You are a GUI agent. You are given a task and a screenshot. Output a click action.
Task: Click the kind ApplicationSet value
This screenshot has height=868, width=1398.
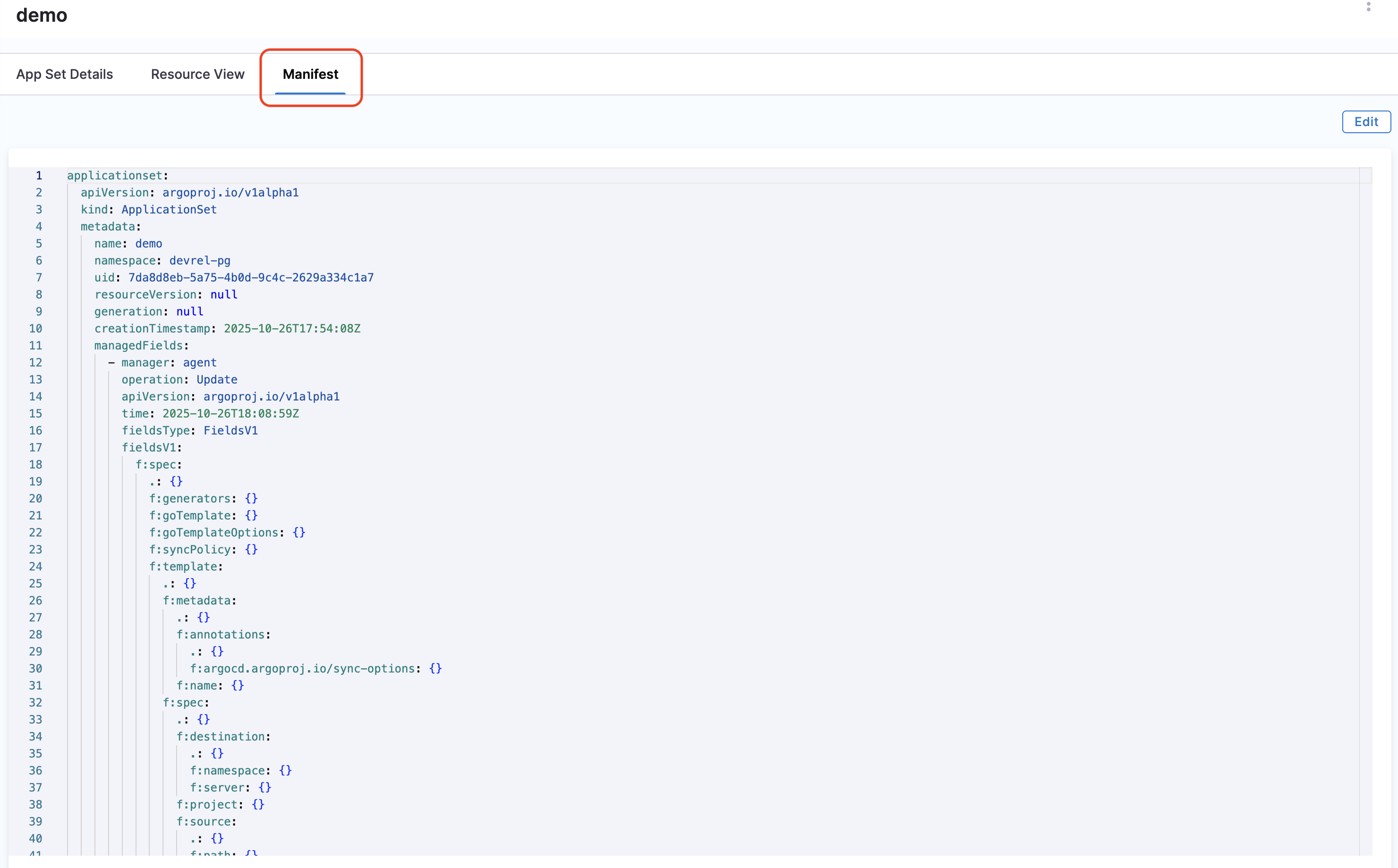[x=169, y=210]
